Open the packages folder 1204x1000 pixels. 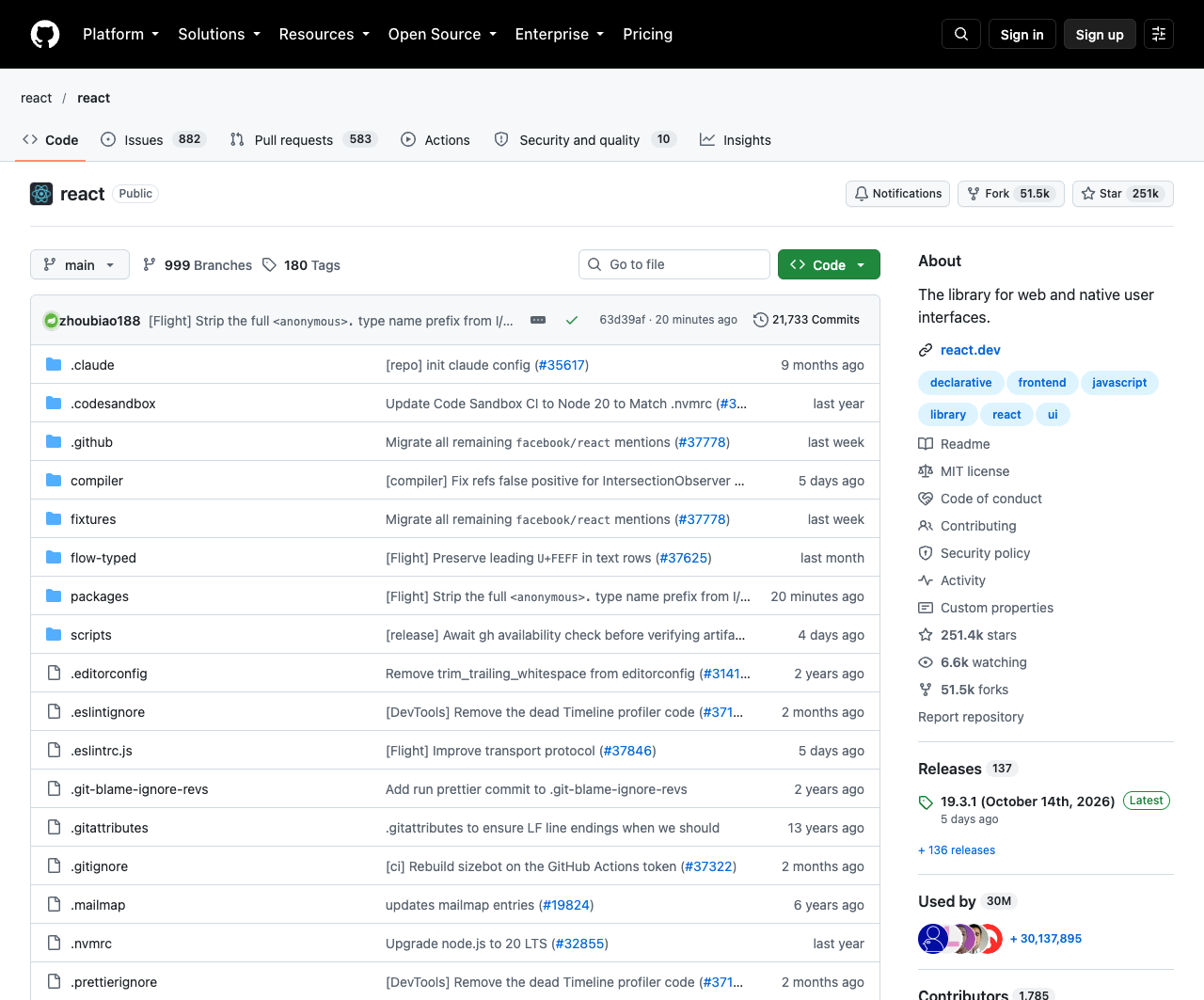pyautogui.click(x=100, y=596)
